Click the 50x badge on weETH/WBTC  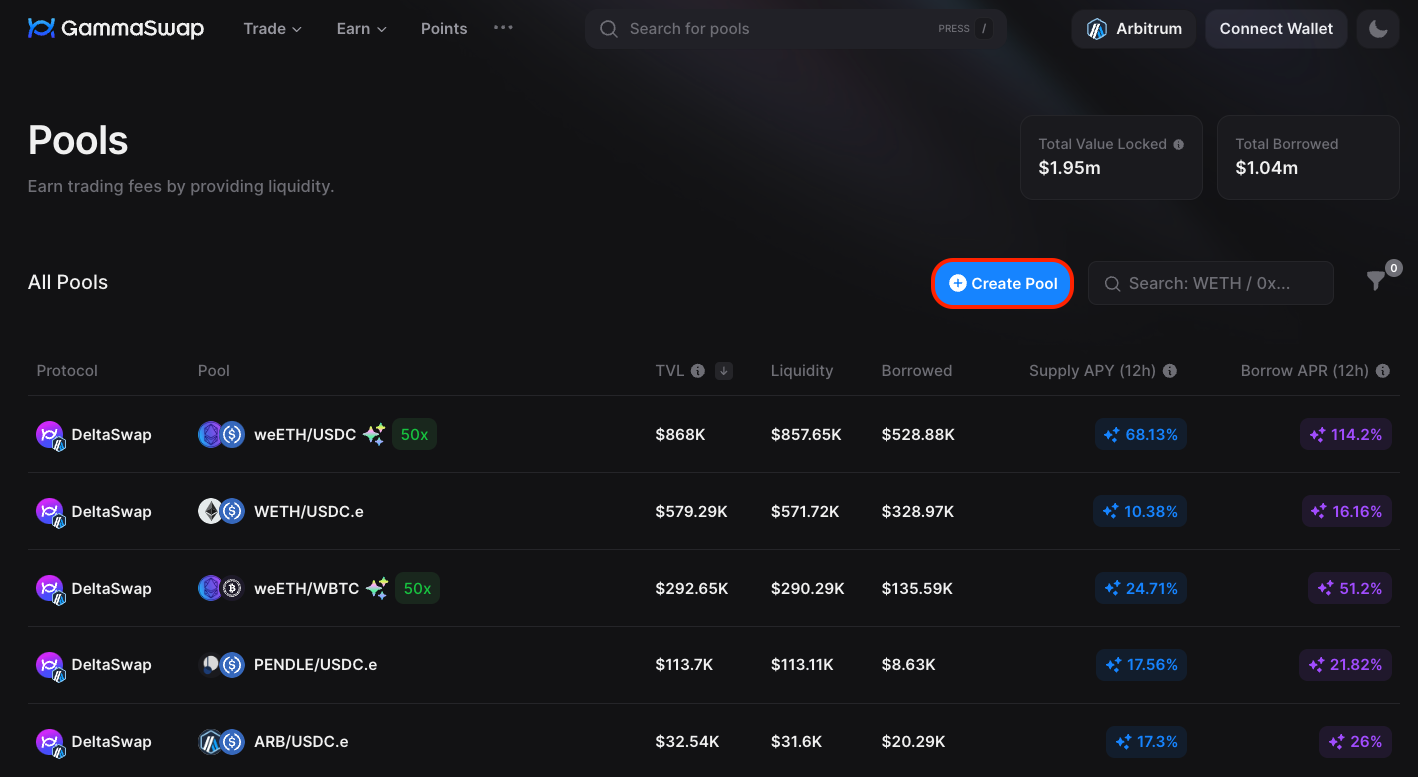click(417, 589)
